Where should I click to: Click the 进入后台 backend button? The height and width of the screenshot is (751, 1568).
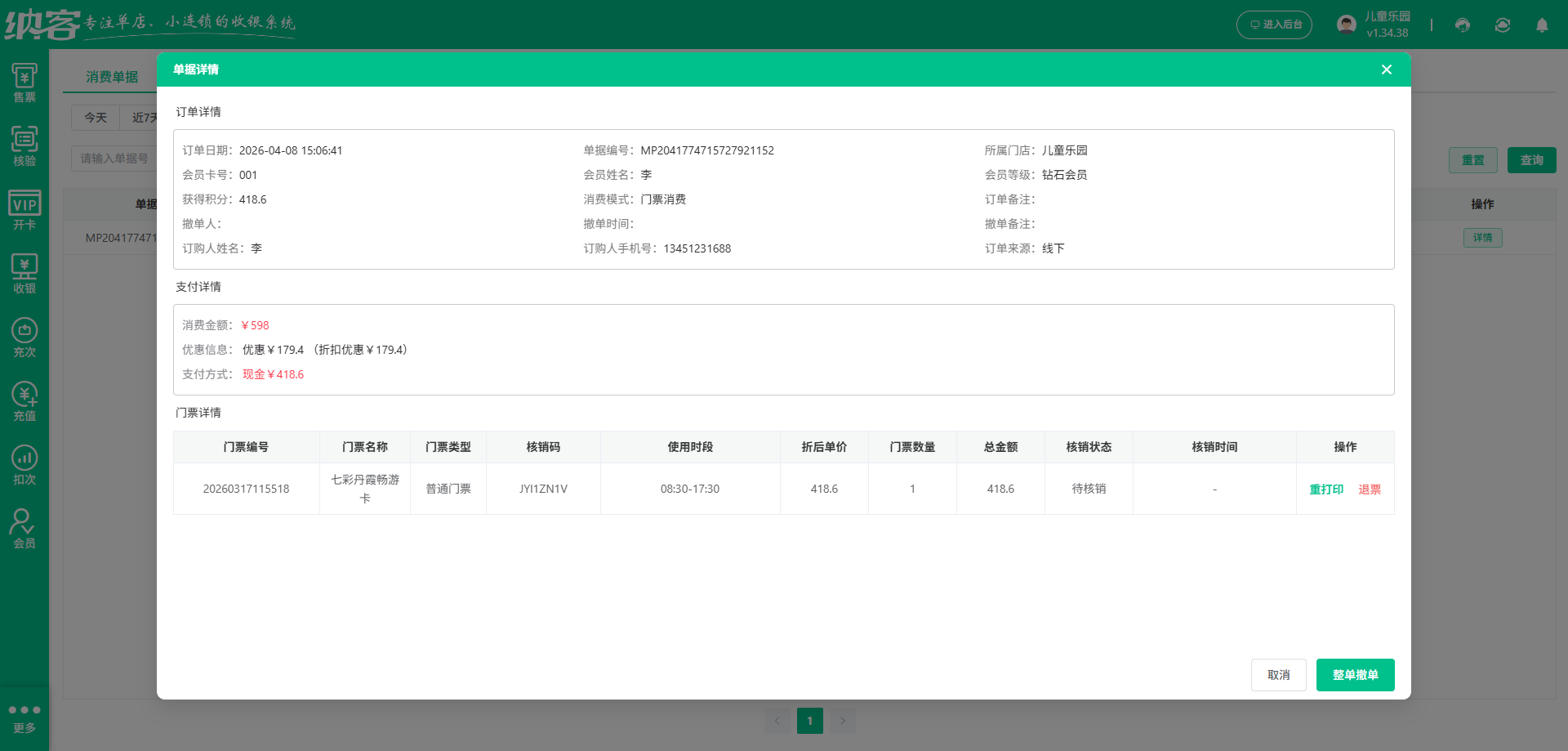point(1274,25)
